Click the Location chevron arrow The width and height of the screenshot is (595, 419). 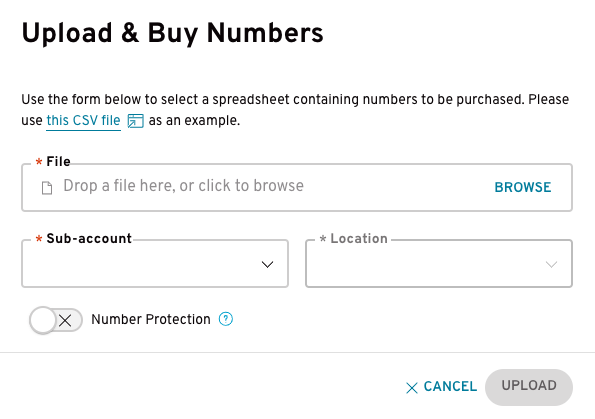(x=551, y=264)
